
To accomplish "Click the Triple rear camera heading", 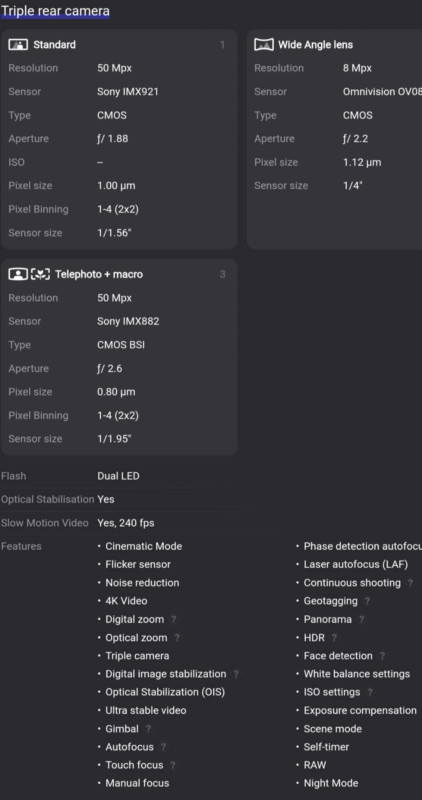I will point(55,11).
